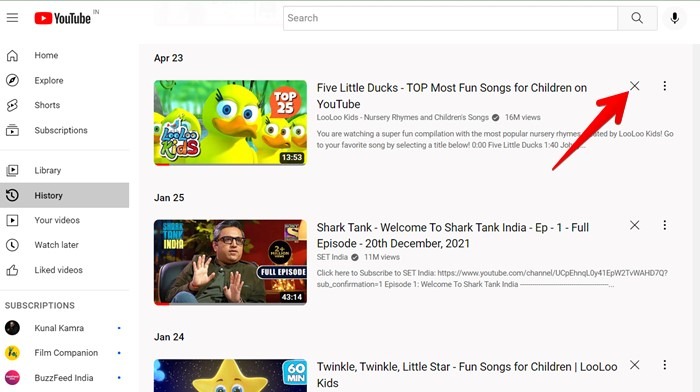Open Twinkle Twinkle Little Star thumbnail
This screenshot has height=392, width=700.
click(230, 375)
